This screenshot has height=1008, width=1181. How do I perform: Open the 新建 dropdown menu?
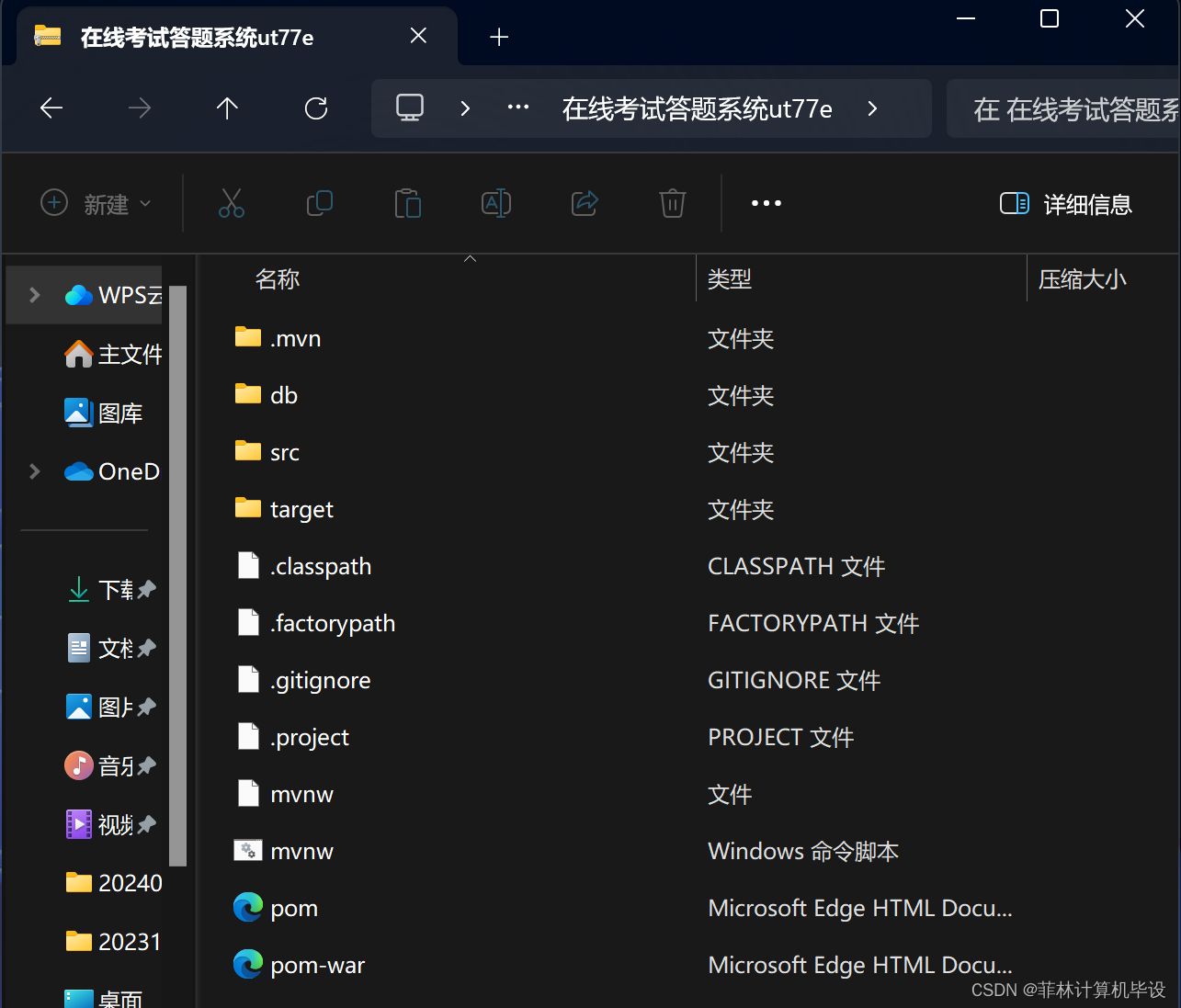[x=95, y=204]
